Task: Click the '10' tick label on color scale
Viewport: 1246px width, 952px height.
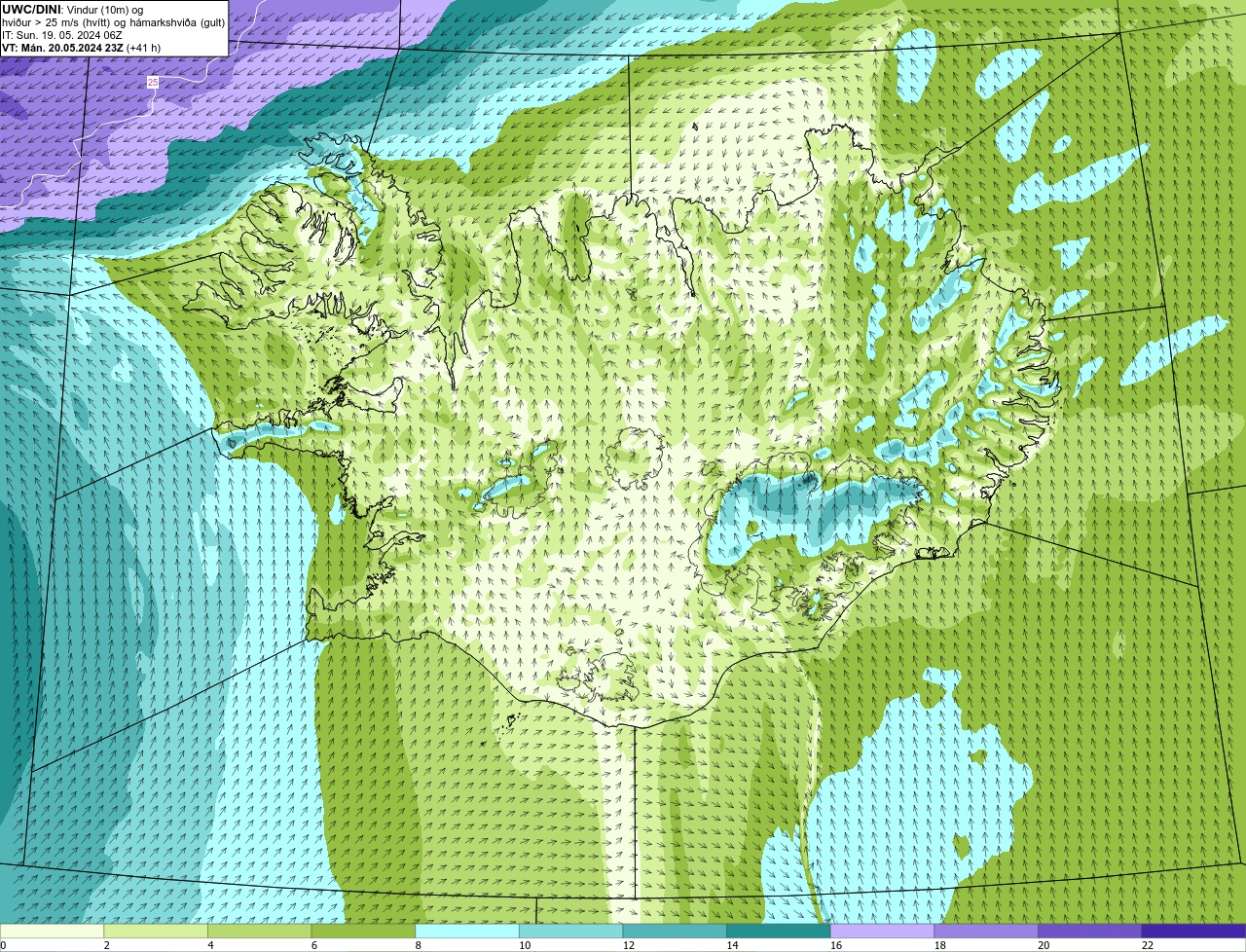Action: click(525, 945)
